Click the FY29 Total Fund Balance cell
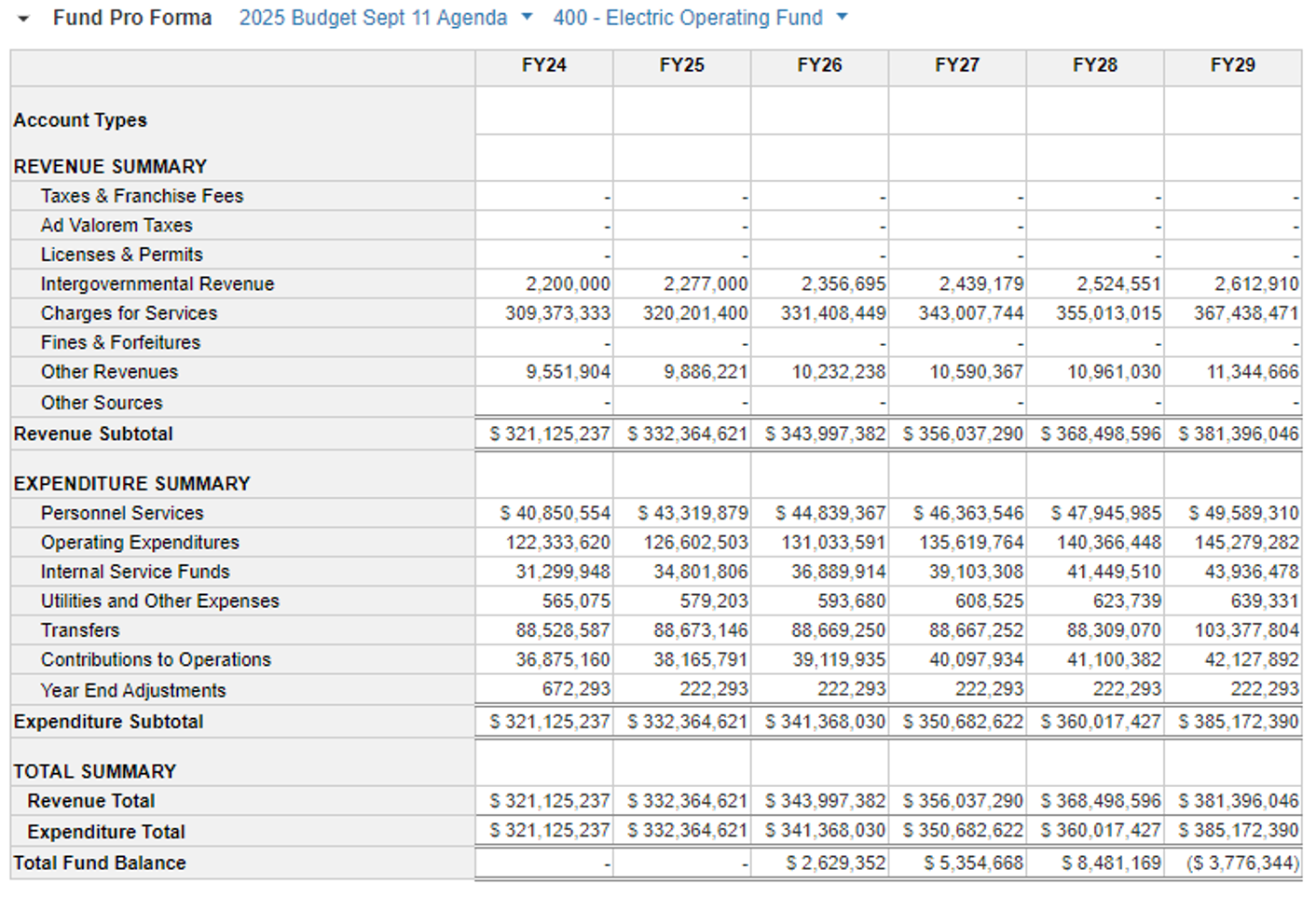Viewport: 1316px width, 898px height. point(1241,863)
